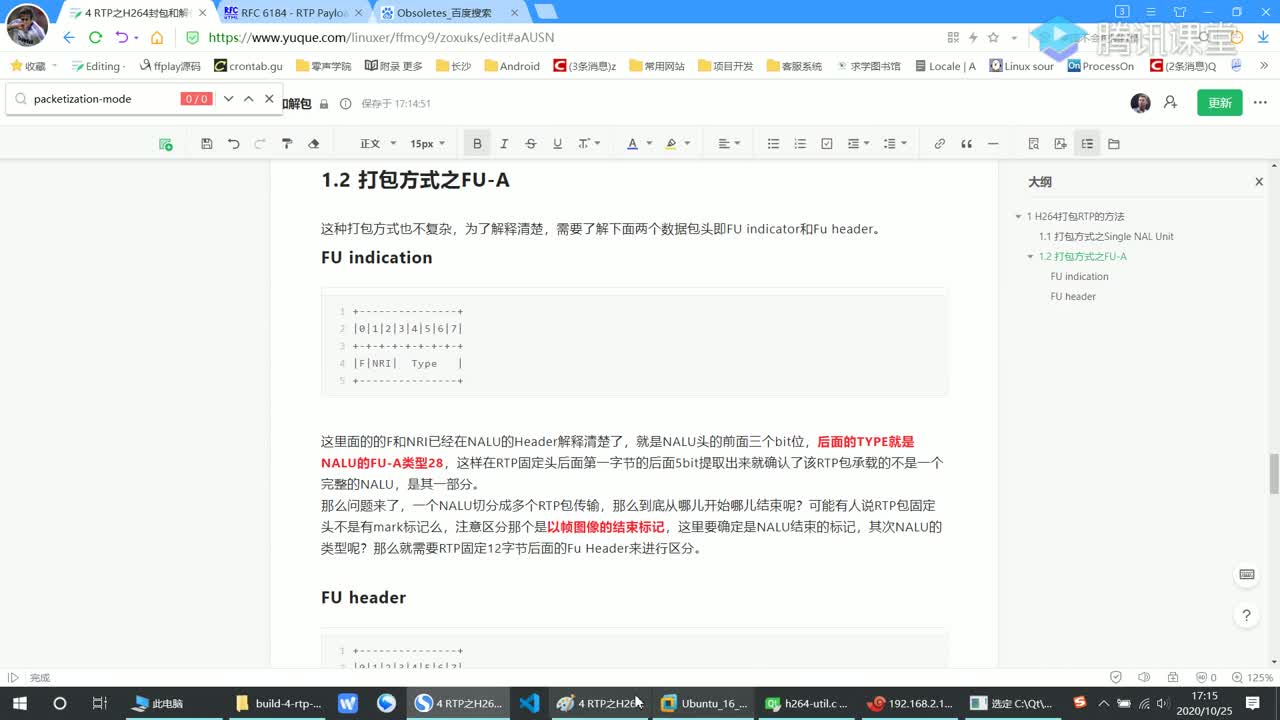Screen dimensions: 1280x720
Task: Go to '1.1 打包方式之Single NAL Unit' in outline
Action: tap(1106, 237)
